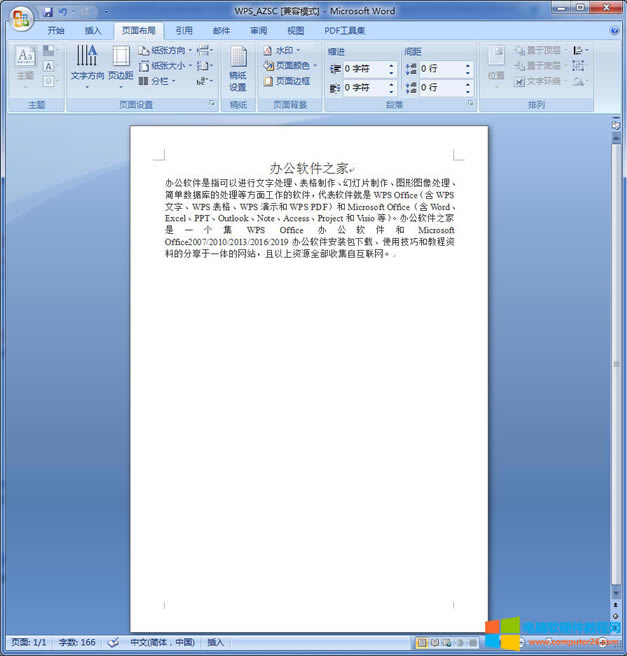Switch to Print Layout view
This screenshot has width=627, height=656.
(422, 643)
